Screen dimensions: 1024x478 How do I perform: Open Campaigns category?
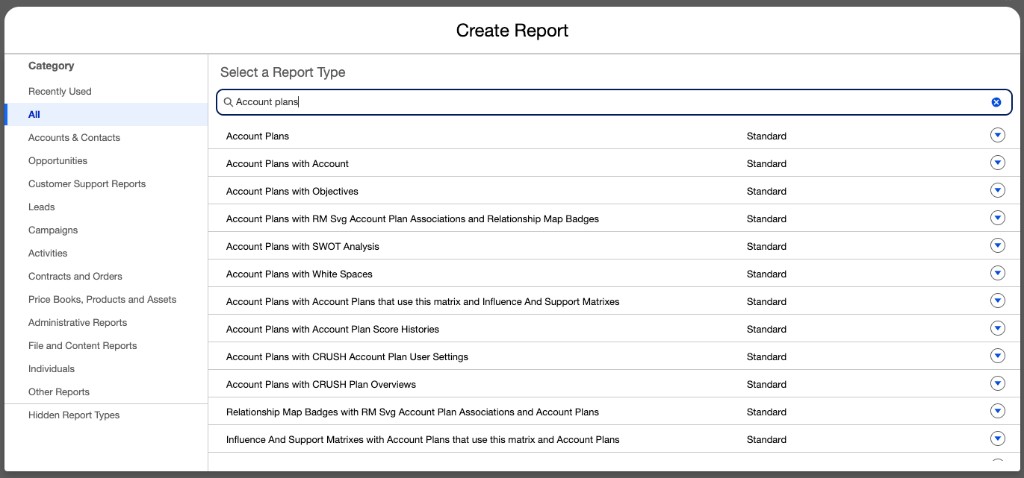(53, 230)
